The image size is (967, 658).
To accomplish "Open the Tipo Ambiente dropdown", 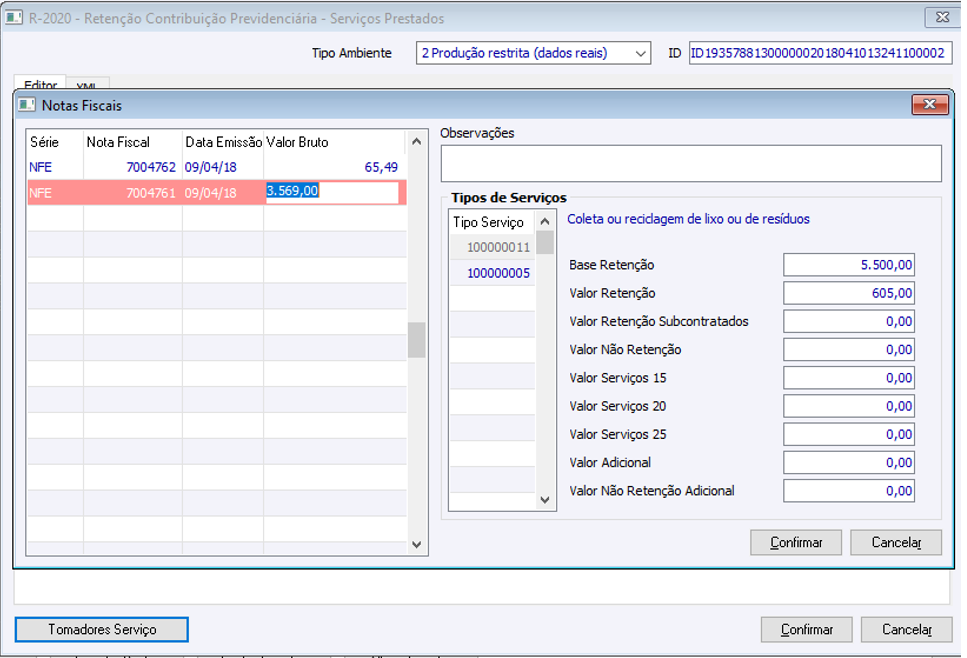I will click(x=641, y=53).
